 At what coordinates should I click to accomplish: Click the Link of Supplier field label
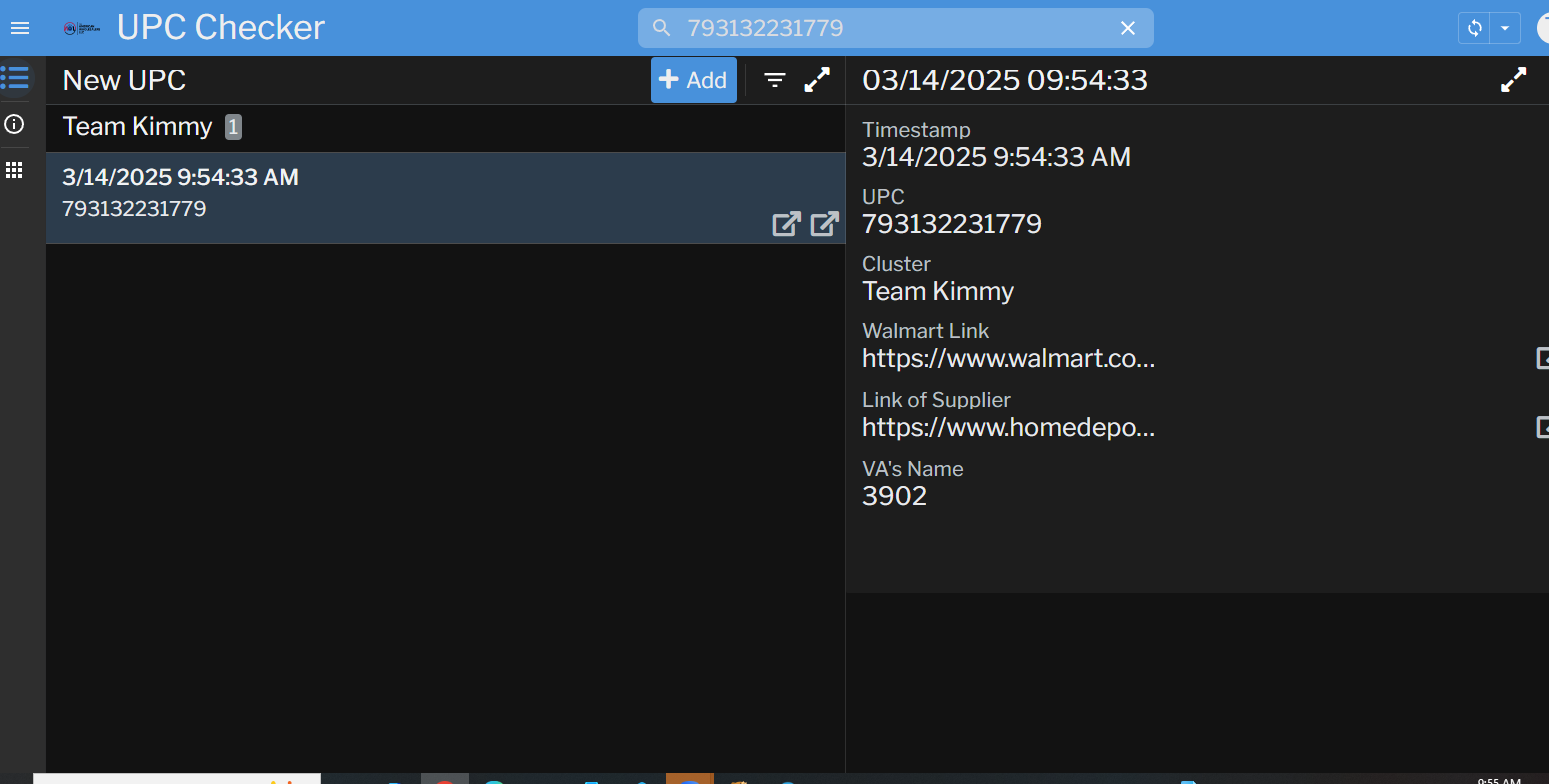pyautogui.click(x=937, y=400)
